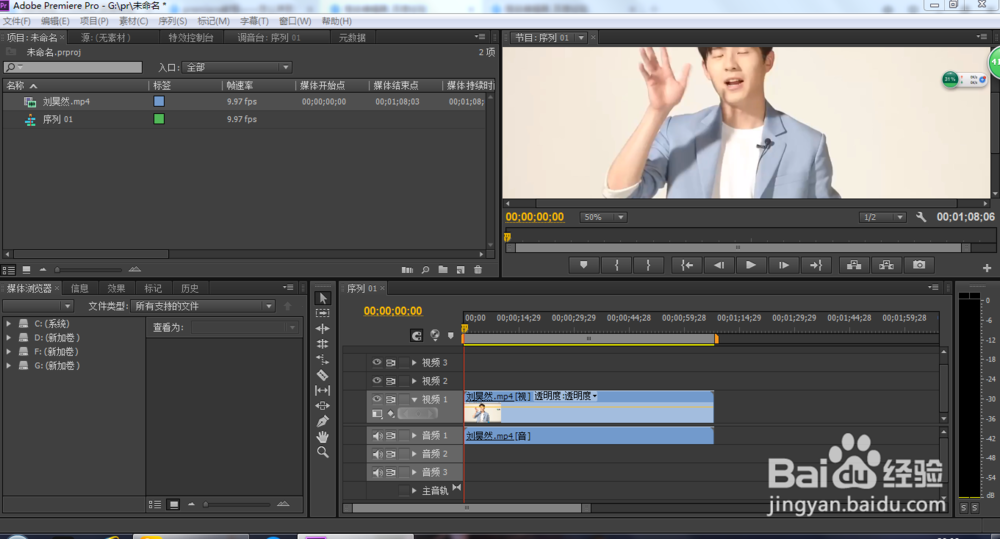Expand the C: (系统) drive
This screenshot has height=539, width=1000.
tap(9, 323)
